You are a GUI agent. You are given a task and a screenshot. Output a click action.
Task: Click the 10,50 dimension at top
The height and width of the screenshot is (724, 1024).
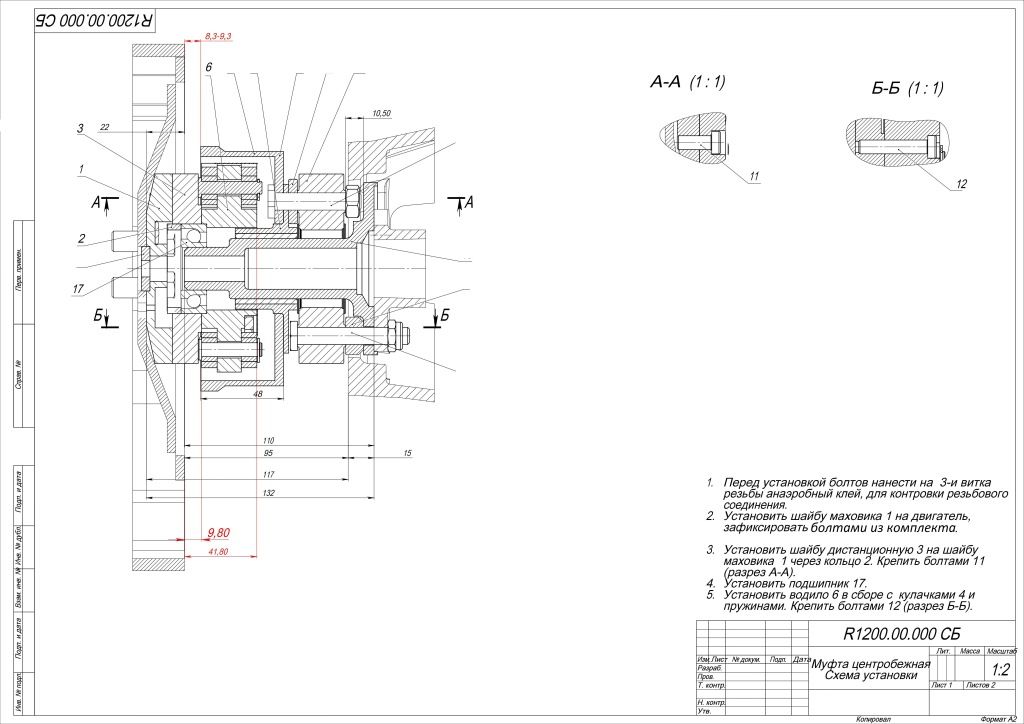380,113
